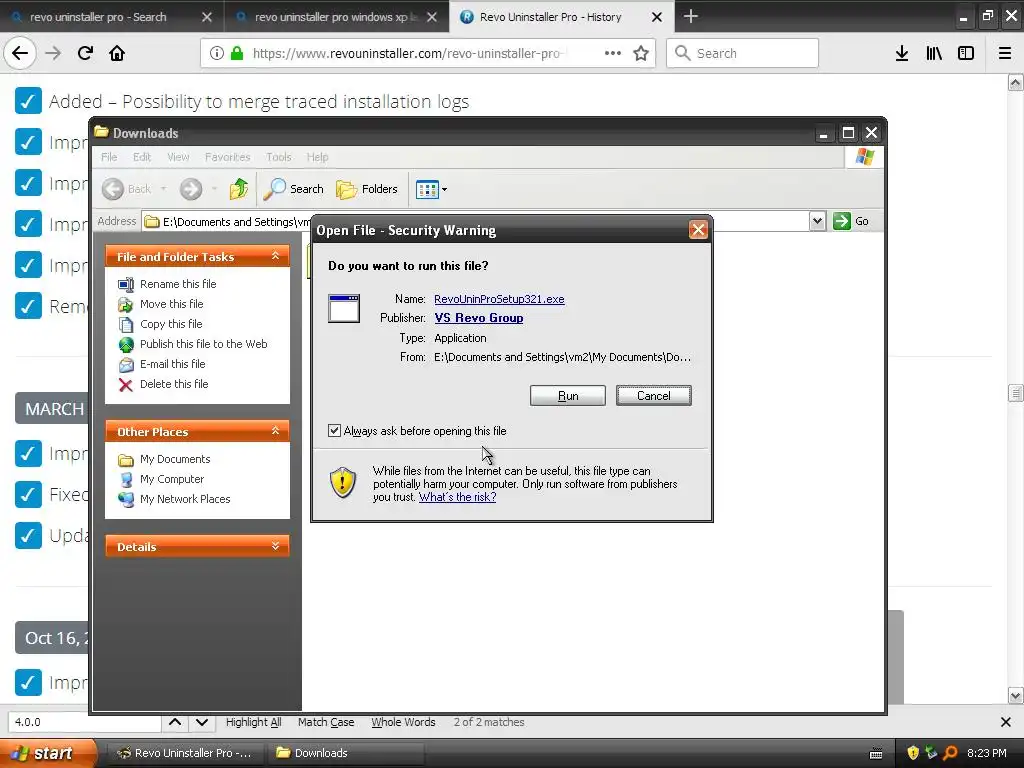Image resolution: width=1024 pixels, height=768 pixels.
Task: Toggle checkbox beside merge traced installation logs
Action: (28, 101)
